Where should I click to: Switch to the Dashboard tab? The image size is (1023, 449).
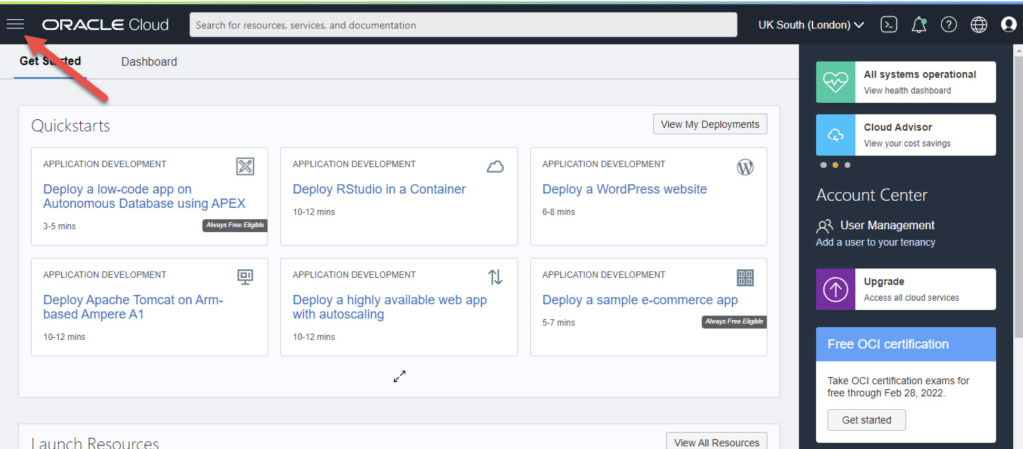[x=149, y=62]
